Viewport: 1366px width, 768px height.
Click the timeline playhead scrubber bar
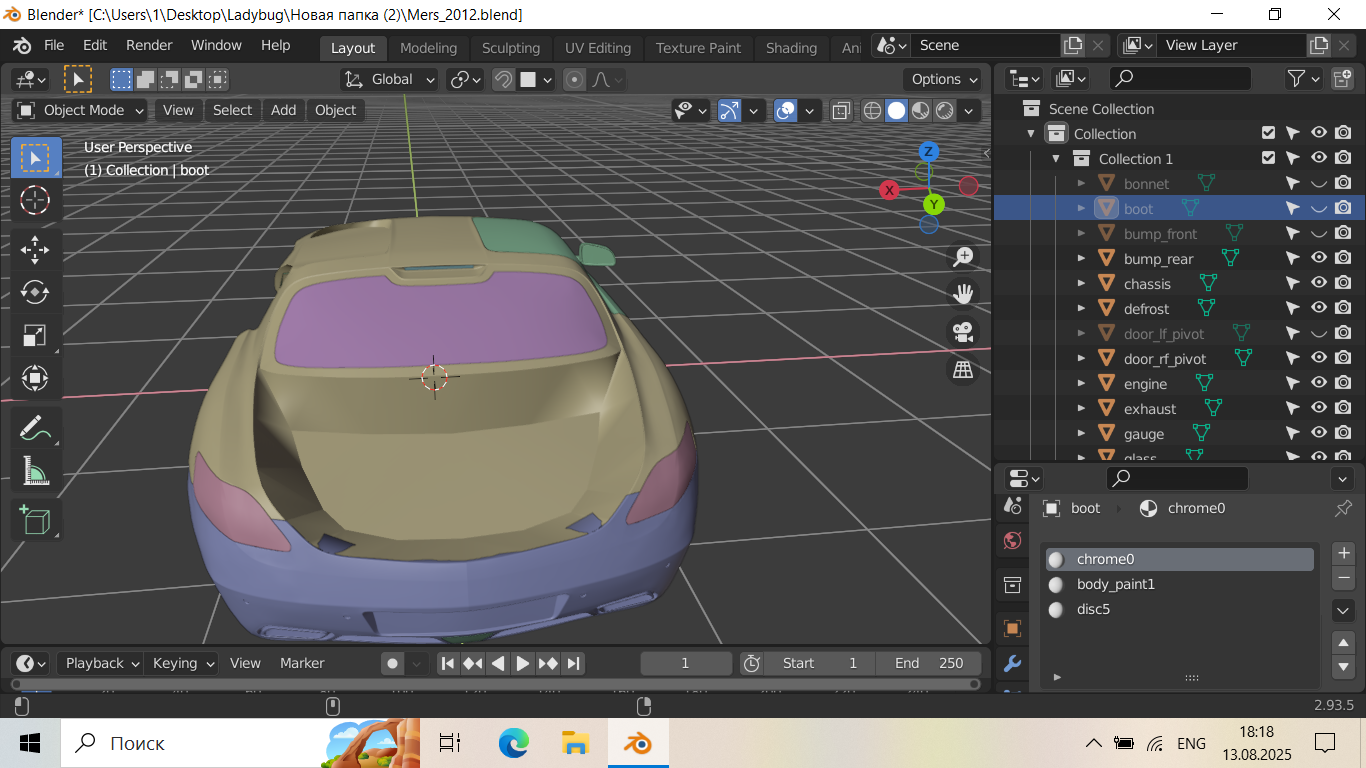pyautogui.click(x=495, y=685)
